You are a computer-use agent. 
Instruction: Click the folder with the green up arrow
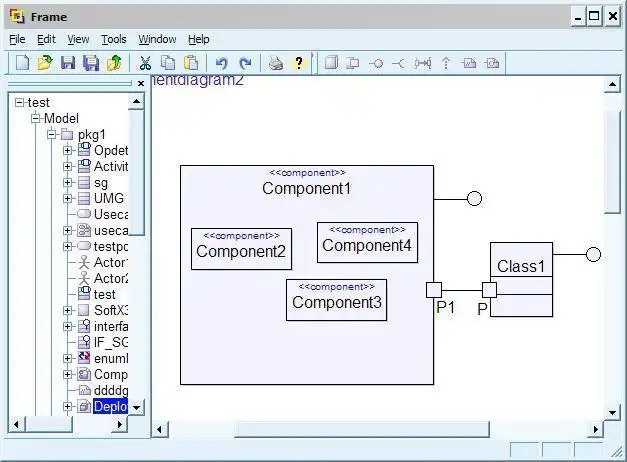coord(114,63)
